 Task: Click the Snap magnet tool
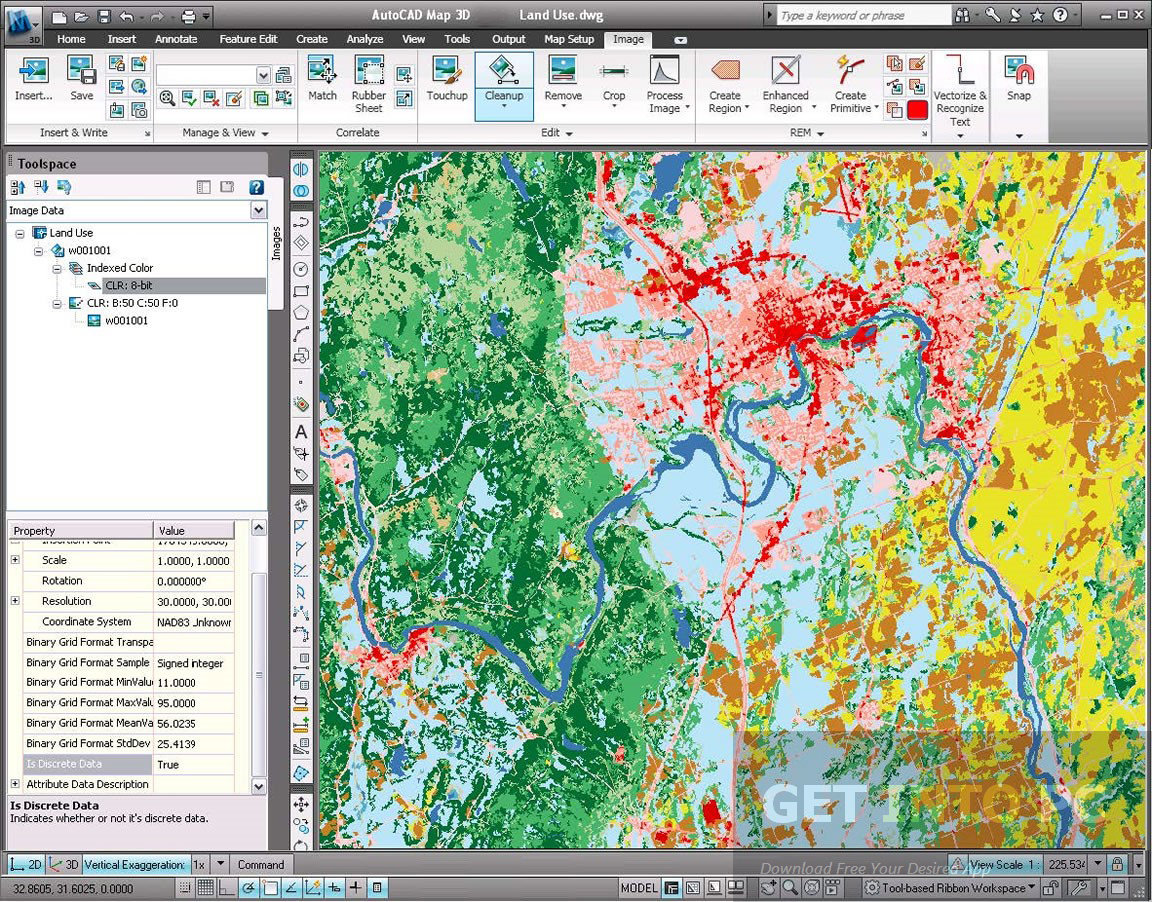click(x=1018, y=78)
